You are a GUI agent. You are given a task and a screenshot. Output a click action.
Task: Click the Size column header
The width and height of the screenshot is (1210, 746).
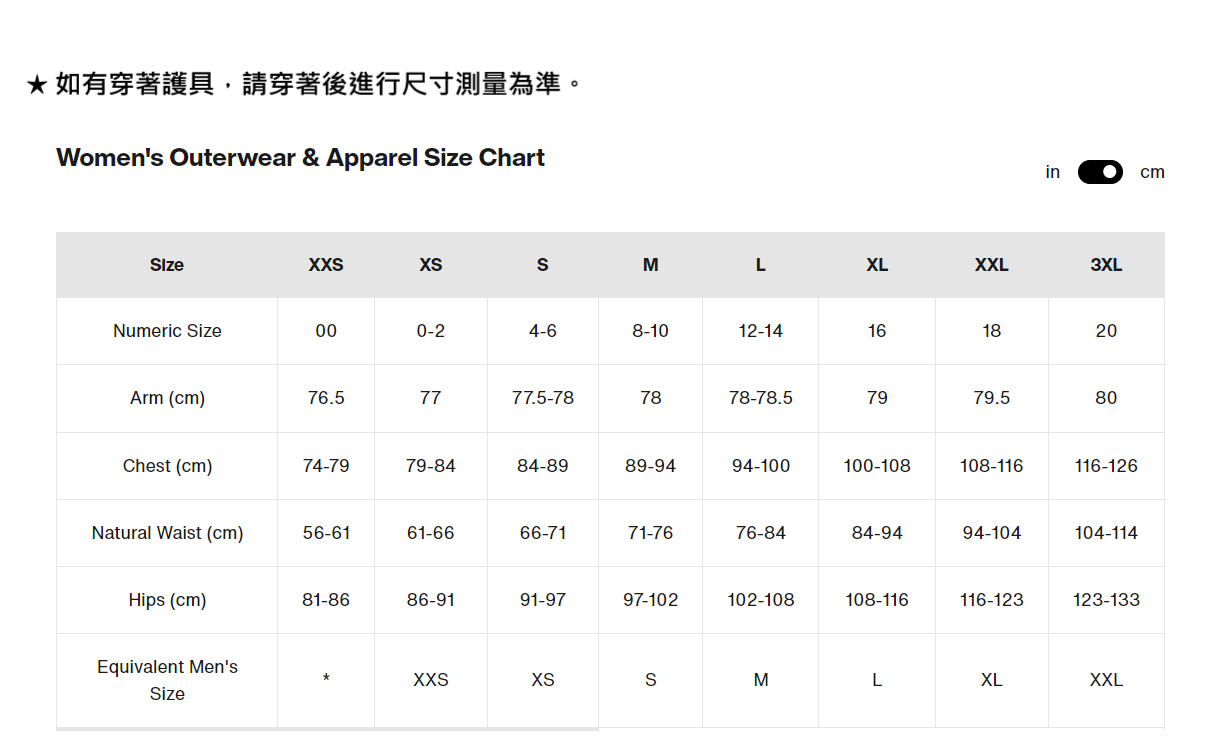click(x=167, y=265)
